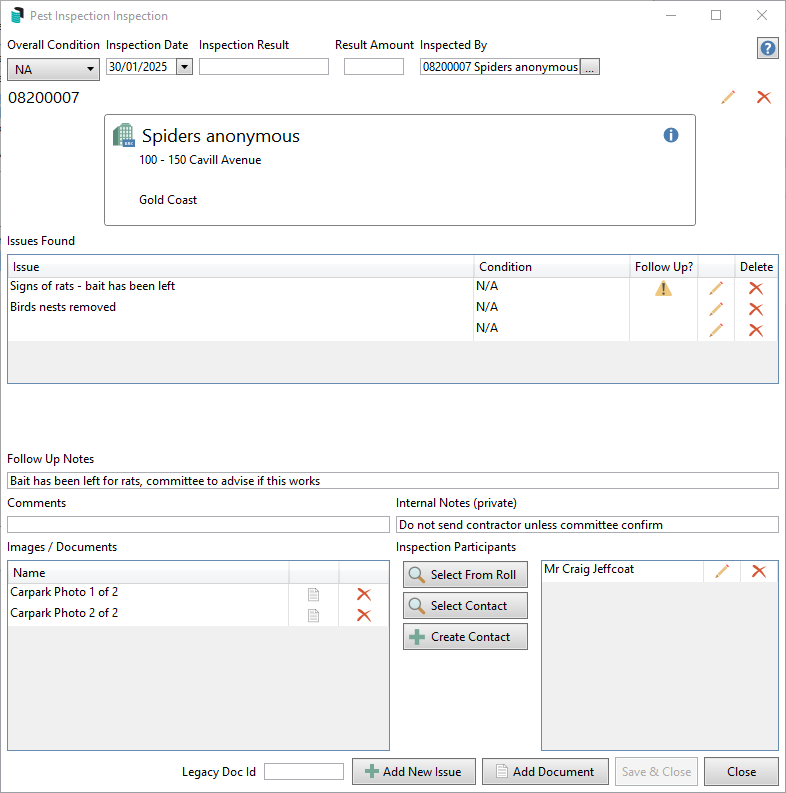Open document icon for Carpark Photo 2 of 2
Image resolution: width=786 pixels, height=793 pixels.
point(314,615)
